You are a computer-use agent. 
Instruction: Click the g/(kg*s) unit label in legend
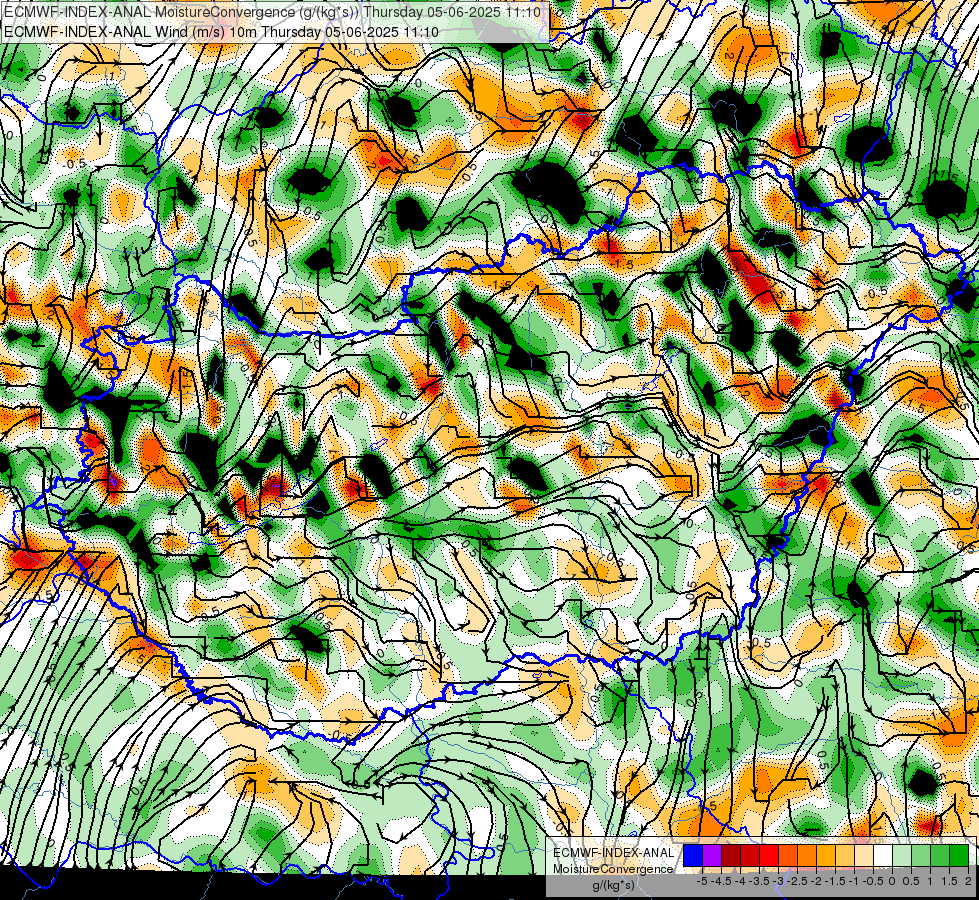(614, 886)
